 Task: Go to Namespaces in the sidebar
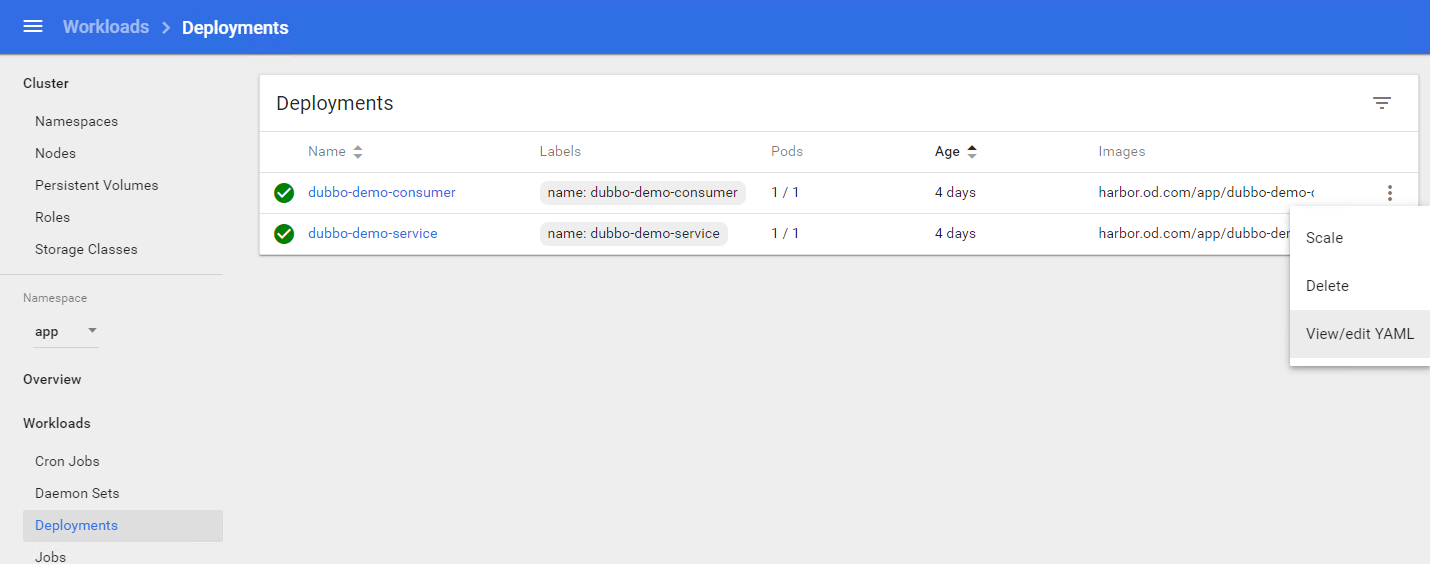tap(76, 121)
